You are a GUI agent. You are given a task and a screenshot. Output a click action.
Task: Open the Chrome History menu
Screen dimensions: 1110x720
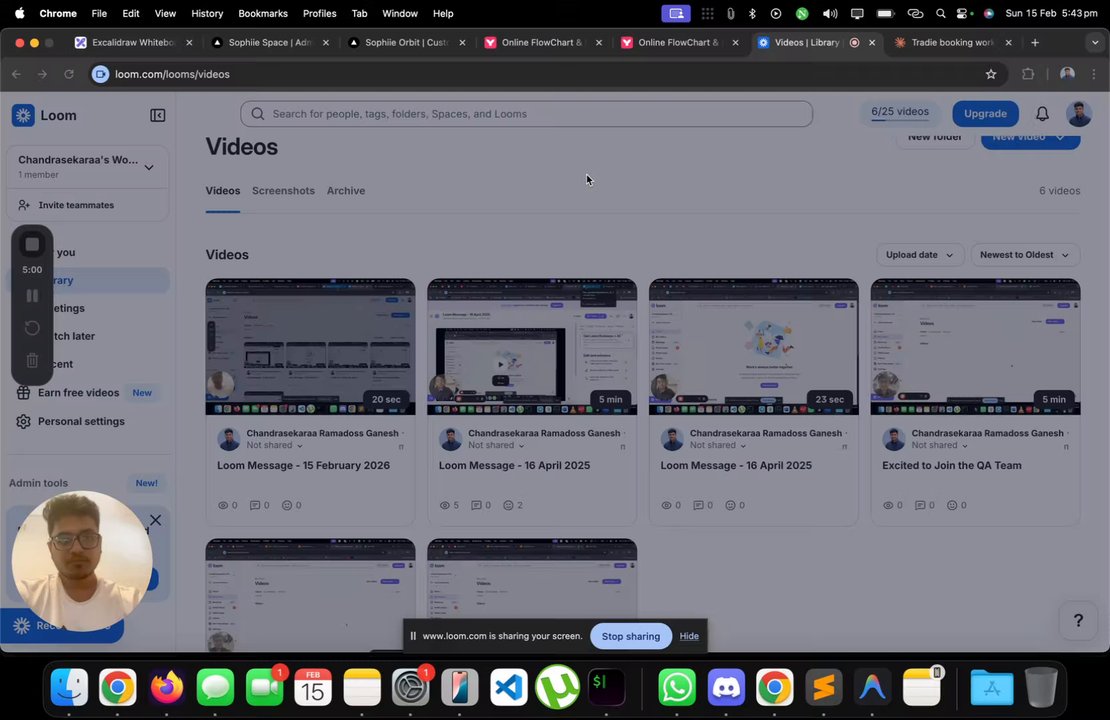[x=207, y=13]
